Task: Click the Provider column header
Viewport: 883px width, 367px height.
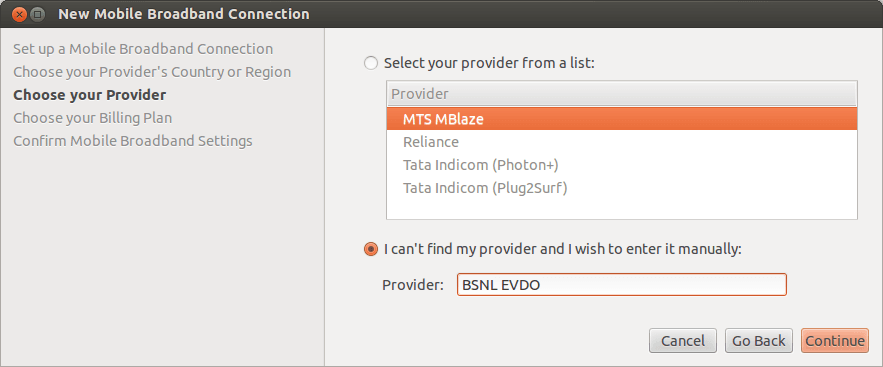Action: (x=622, y=94)
